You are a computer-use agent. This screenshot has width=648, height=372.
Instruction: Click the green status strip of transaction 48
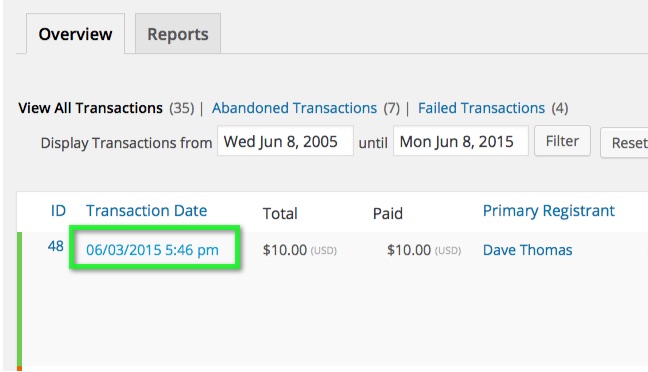[x=19, y=299]
